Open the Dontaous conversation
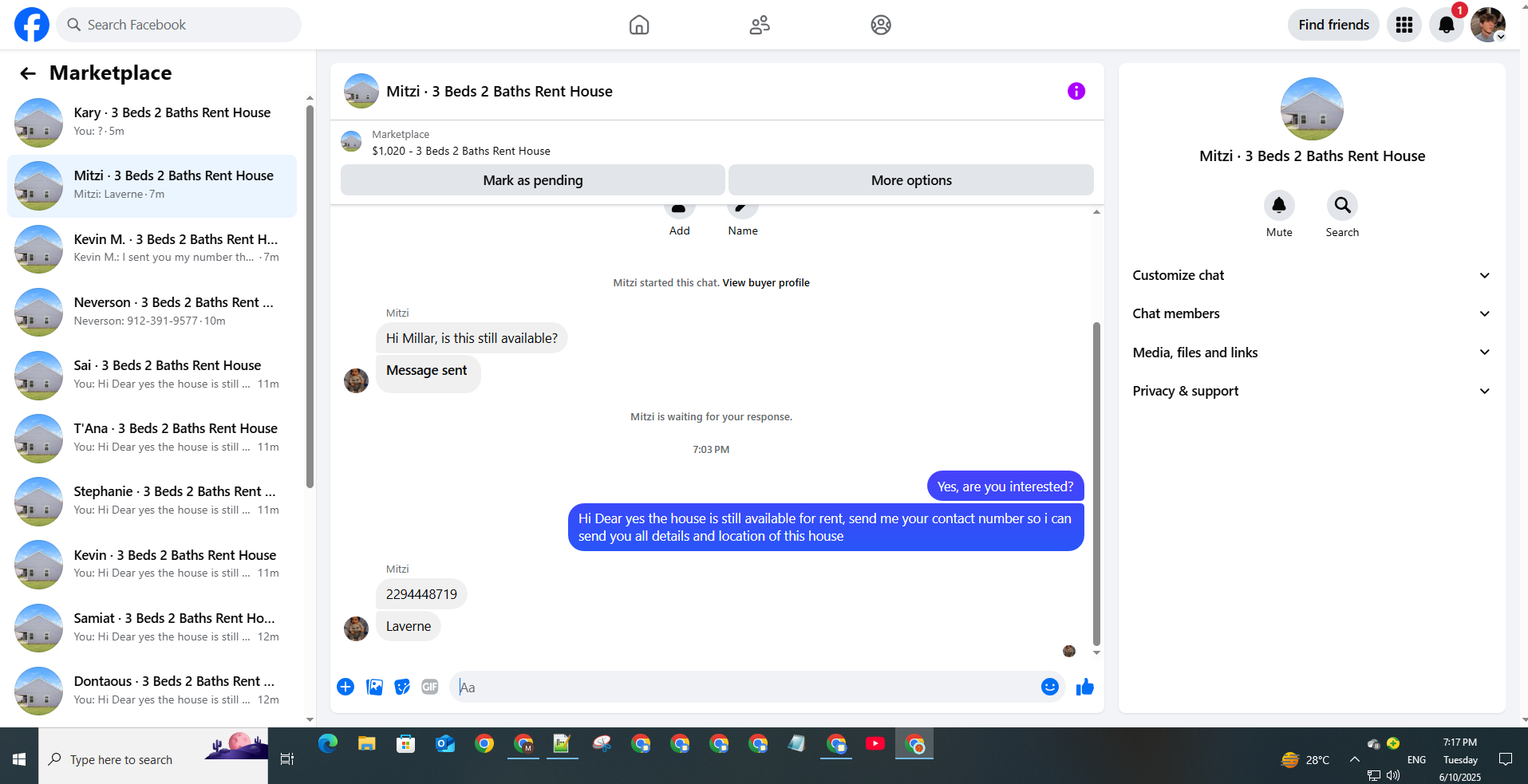Screen dimensions: 1528x784 tap(152, 691)
